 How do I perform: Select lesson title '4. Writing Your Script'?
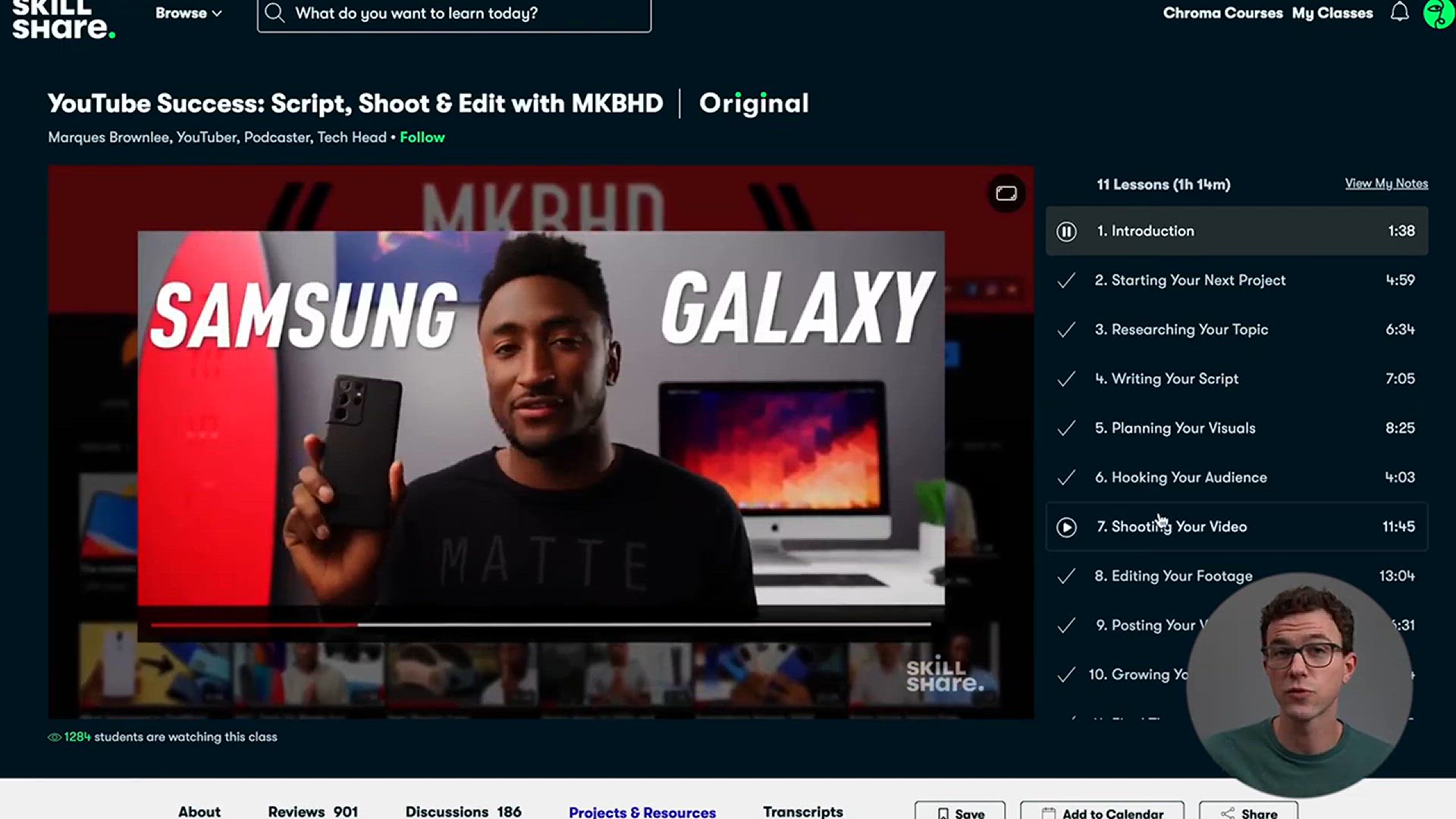pos(1166,379)
